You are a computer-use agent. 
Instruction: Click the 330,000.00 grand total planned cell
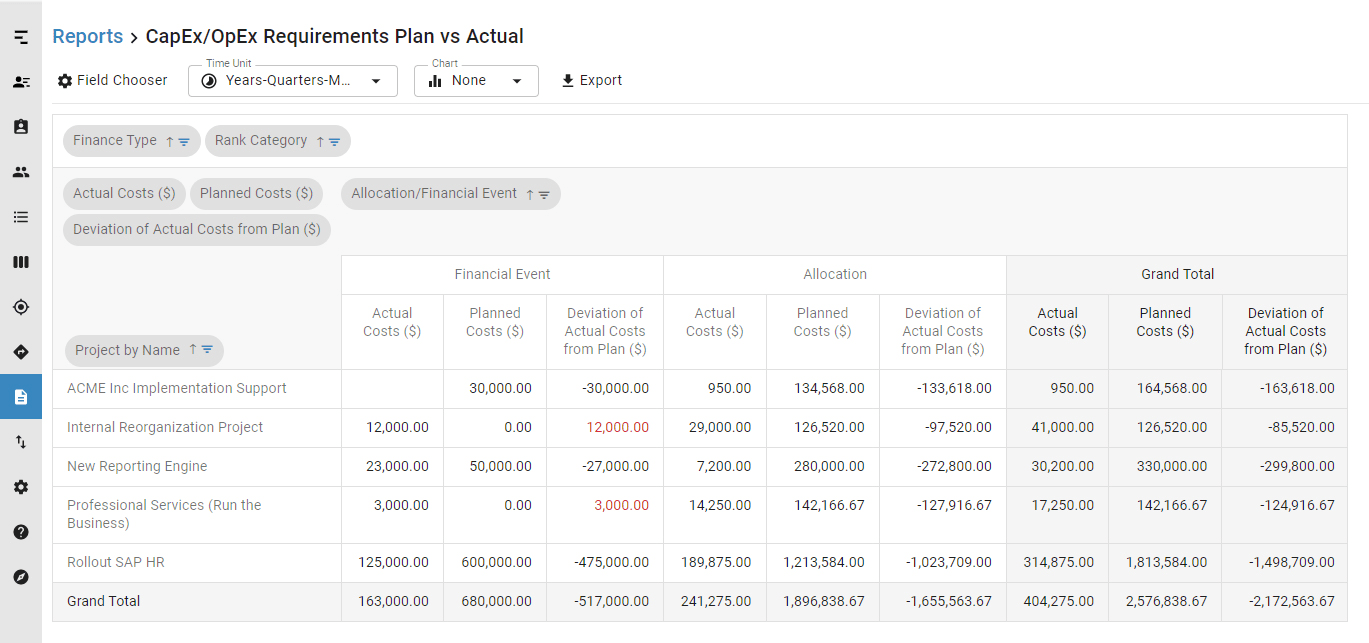[x=1165, y=467]
